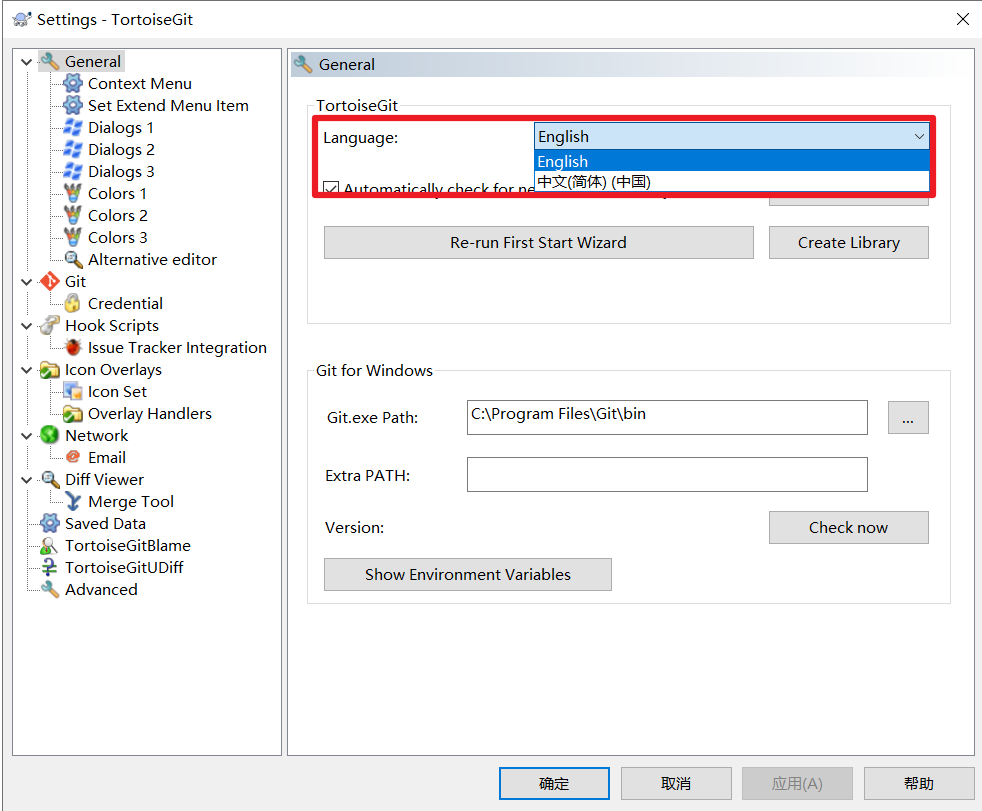Click the Advanced wrench icon
Viewport: 982px width, 811px height.
(x=50, y=589)
